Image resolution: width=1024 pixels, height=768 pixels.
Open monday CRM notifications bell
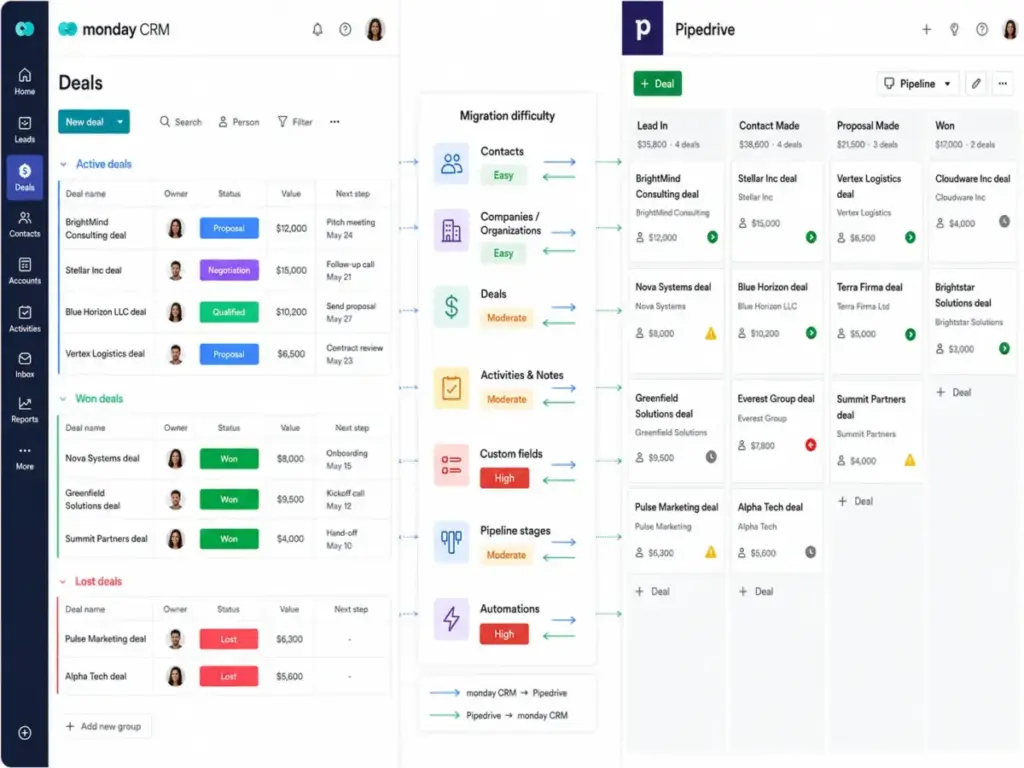[x=317, y=29]
